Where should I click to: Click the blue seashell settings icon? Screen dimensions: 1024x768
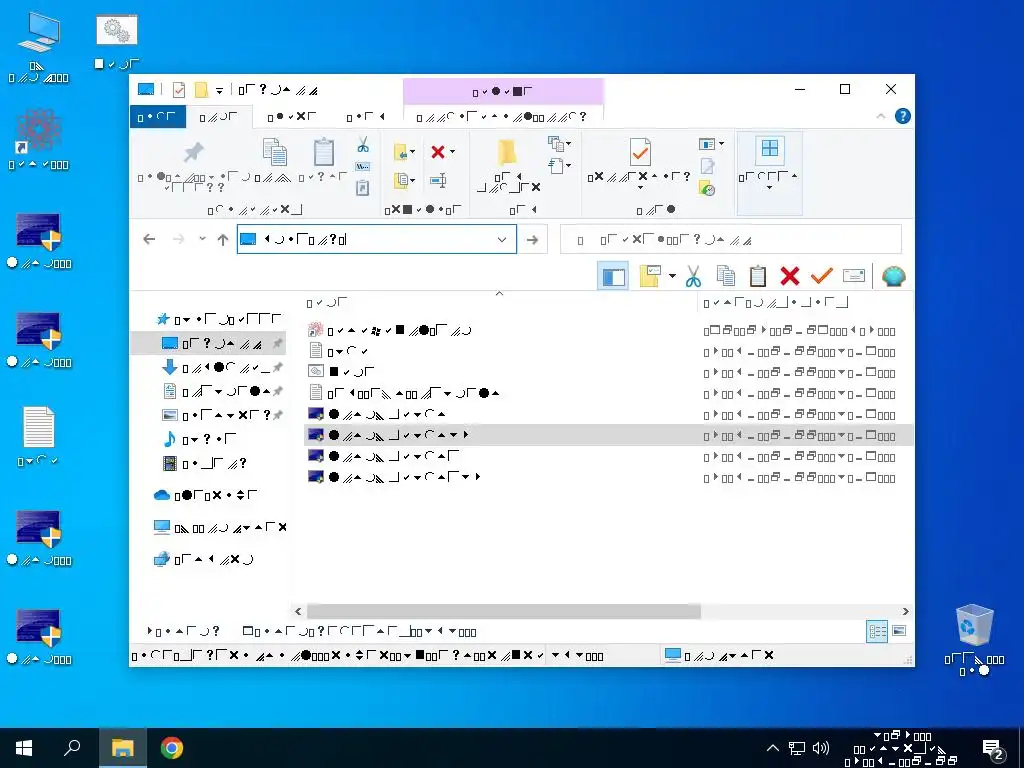(x=893, y=276)
